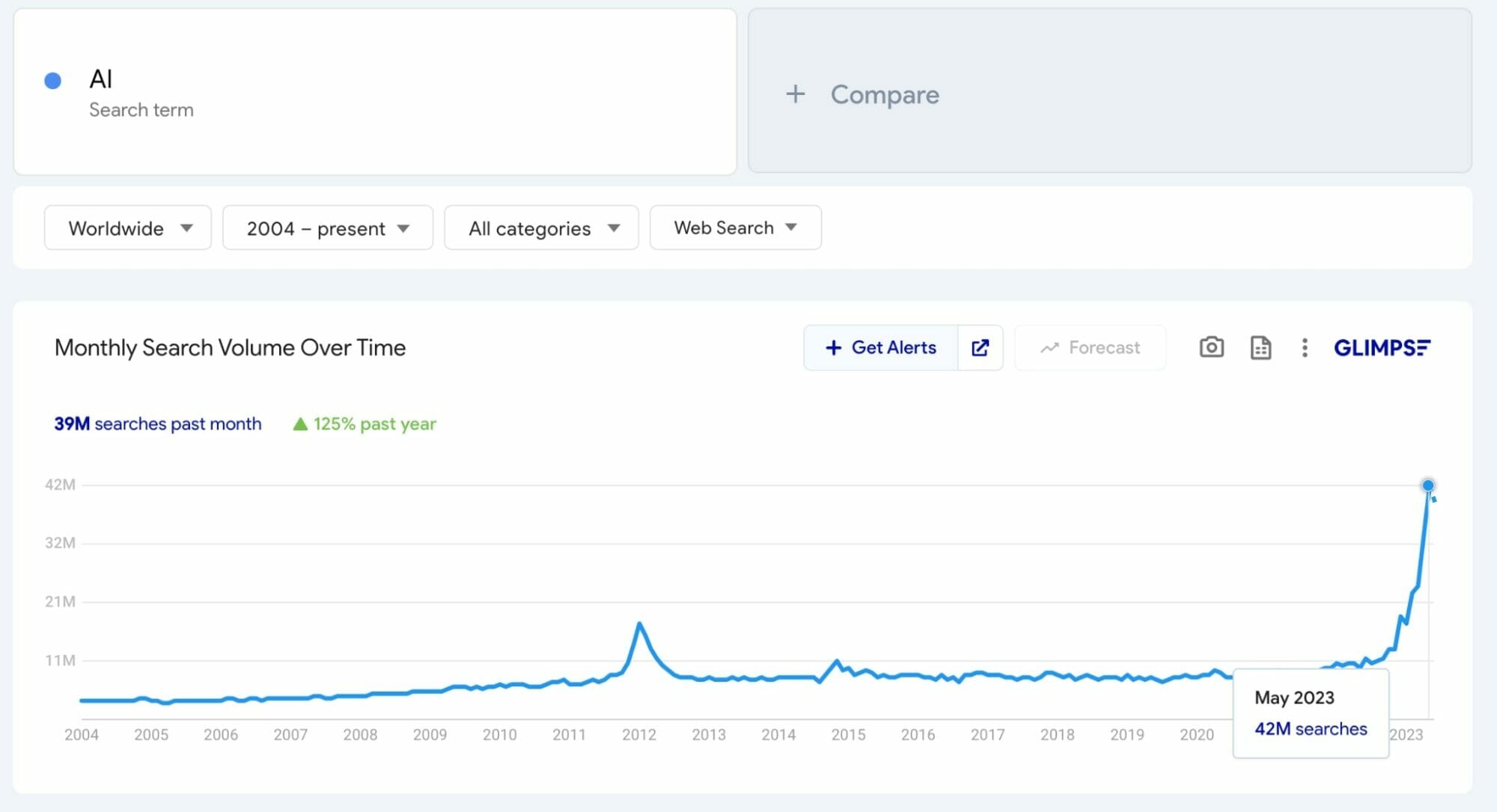Image resolution: width=1497 pixels, height=812 pixels.
Task: Click the external link icon beside Get Alerts
Action: [x=980, y=347]
